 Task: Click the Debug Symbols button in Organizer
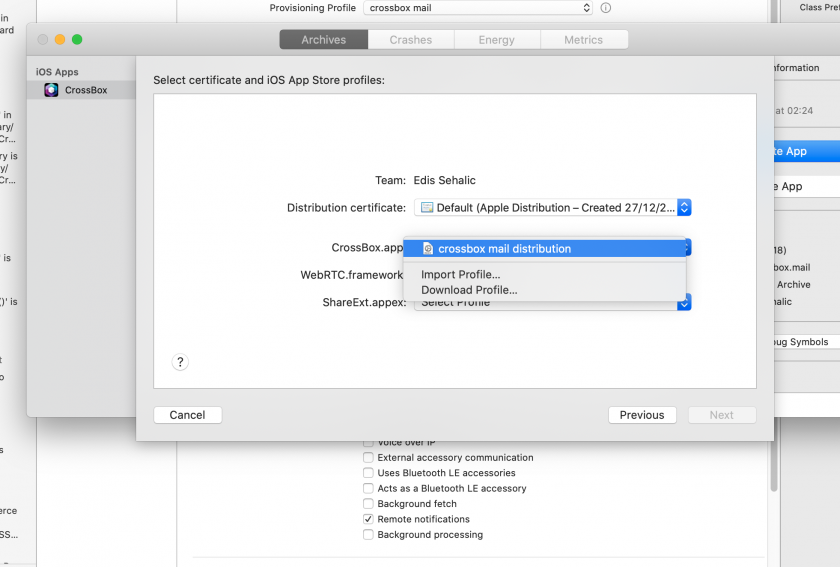coord(807,342)
